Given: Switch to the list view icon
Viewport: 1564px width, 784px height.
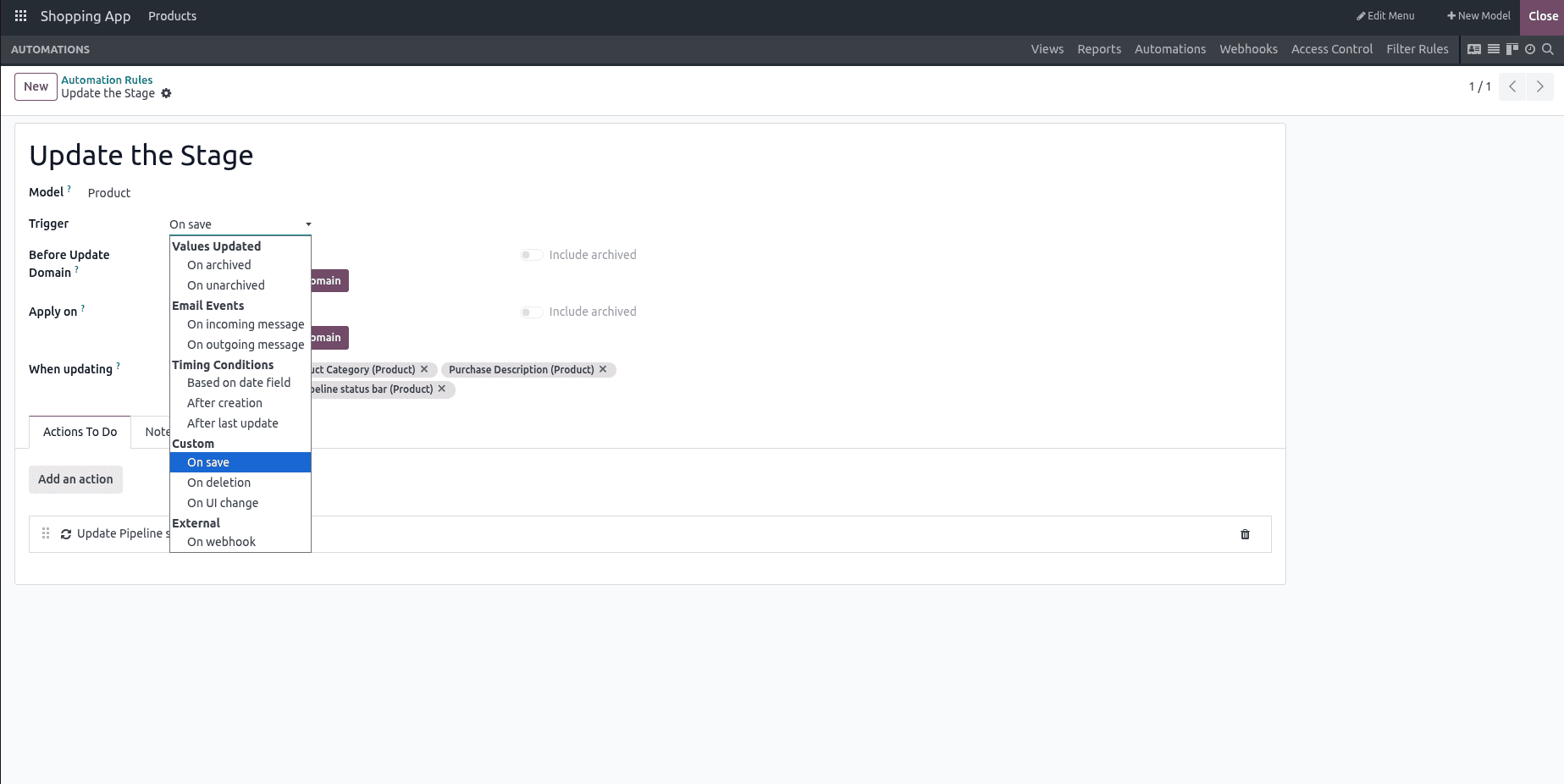Looking at the screenshot, I should pyautogui.click(x=1494, y=49).
